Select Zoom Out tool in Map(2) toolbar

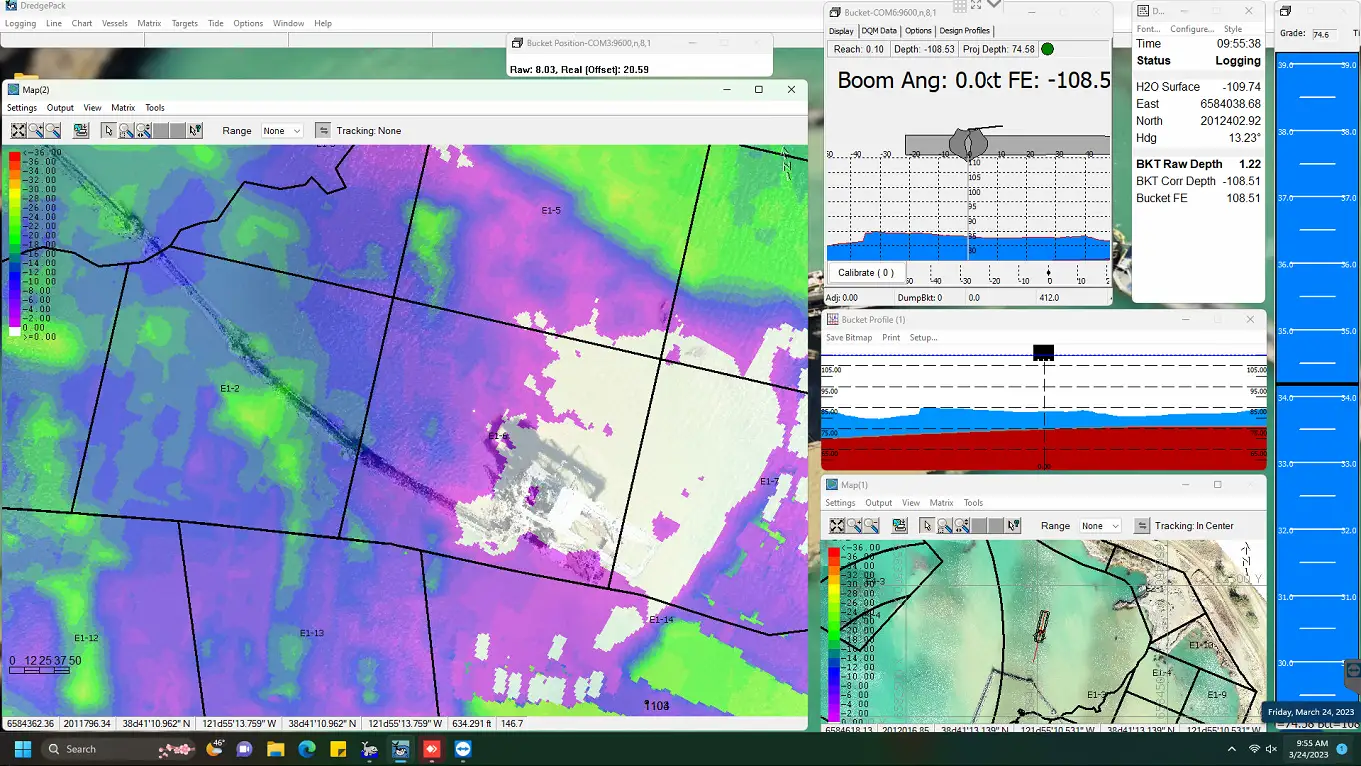pos(53,131)
